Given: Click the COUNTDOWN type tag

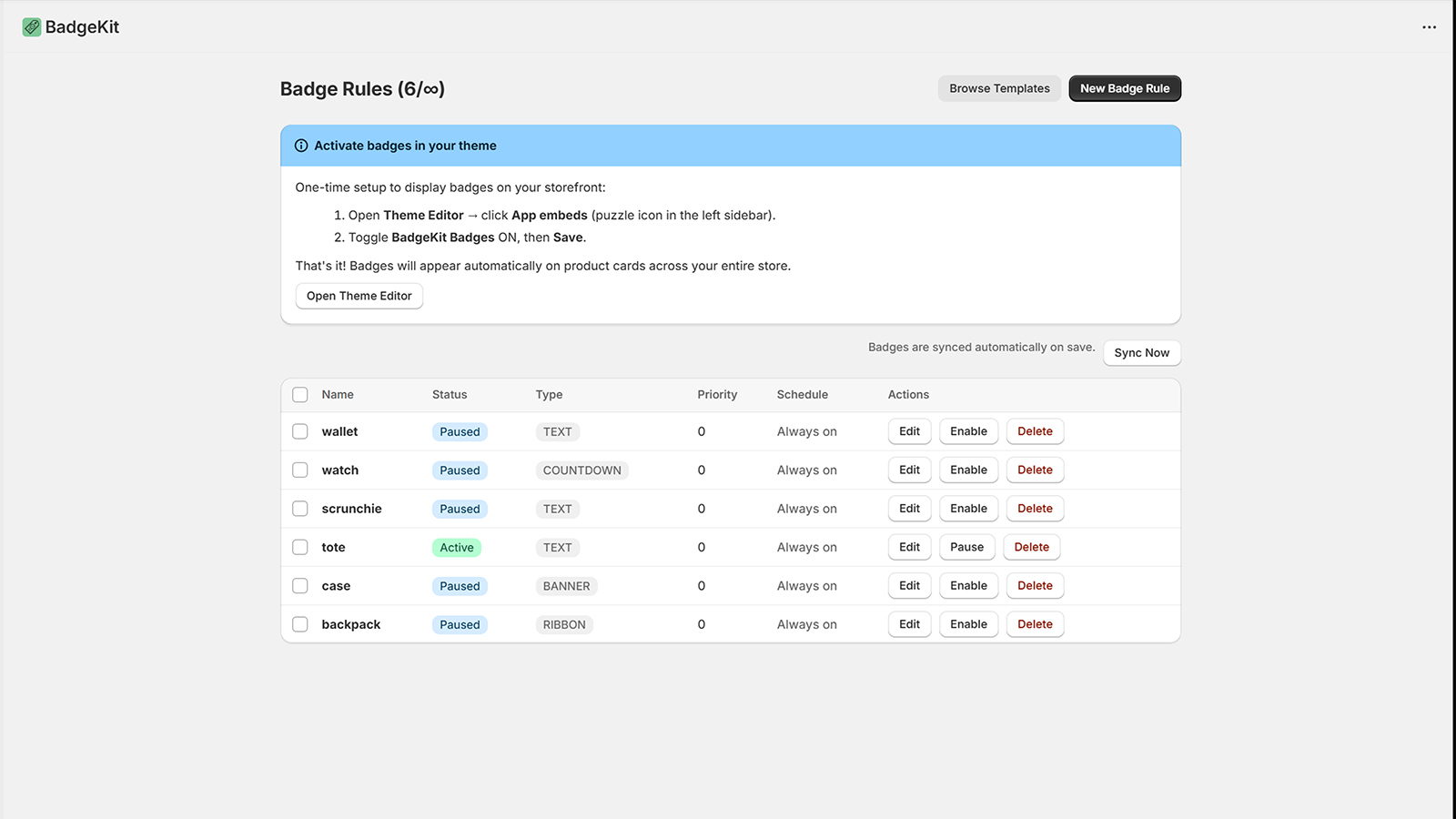Looking at the screenshot, I should (x=582, y=470).
